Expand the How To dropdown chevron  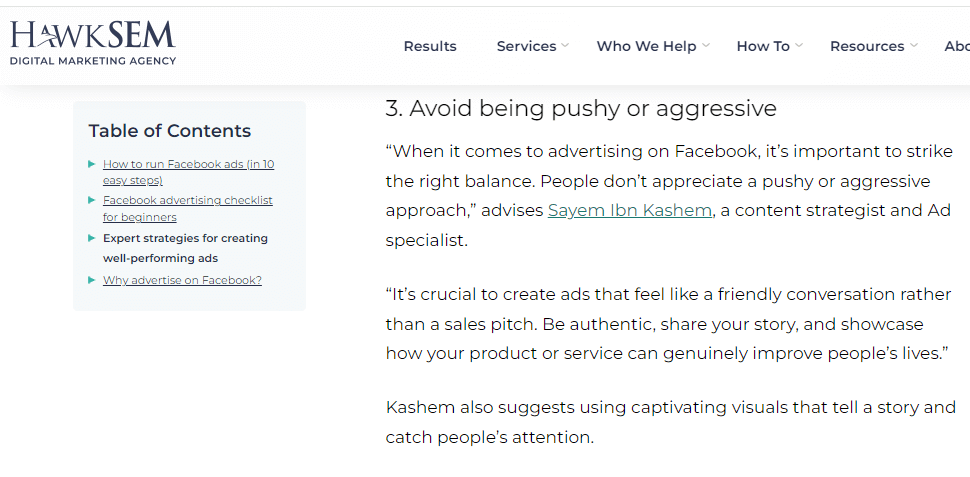coord(799,45)
